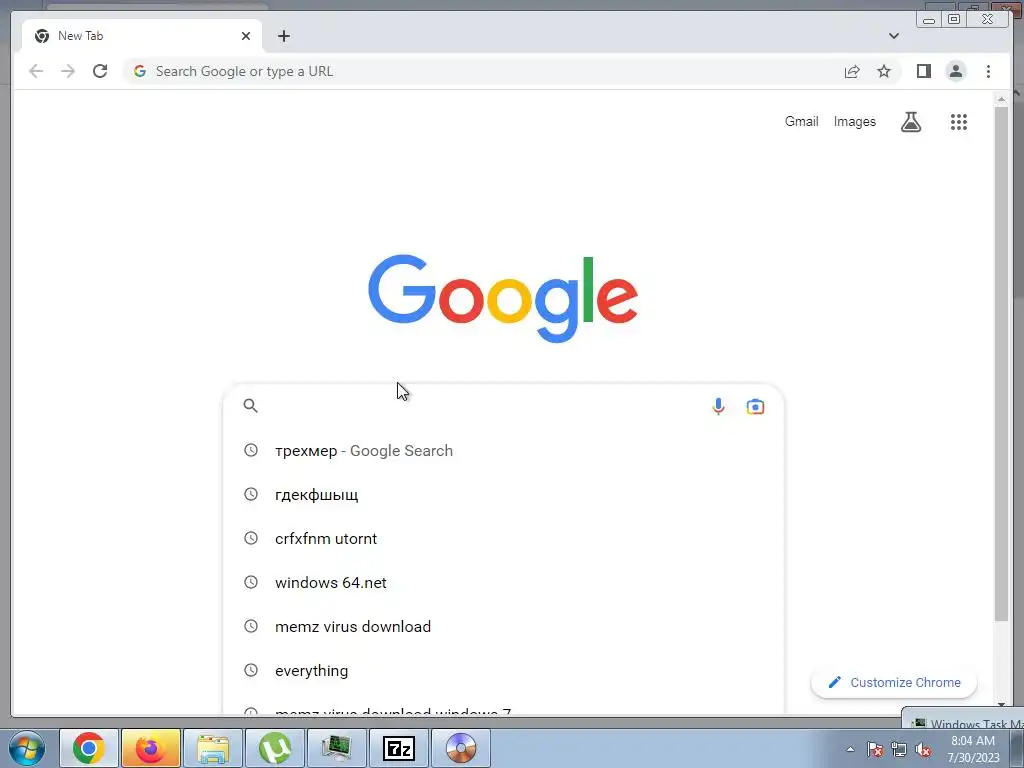
Task: Click the clock icon beside everything
Action: pos(251,669)
